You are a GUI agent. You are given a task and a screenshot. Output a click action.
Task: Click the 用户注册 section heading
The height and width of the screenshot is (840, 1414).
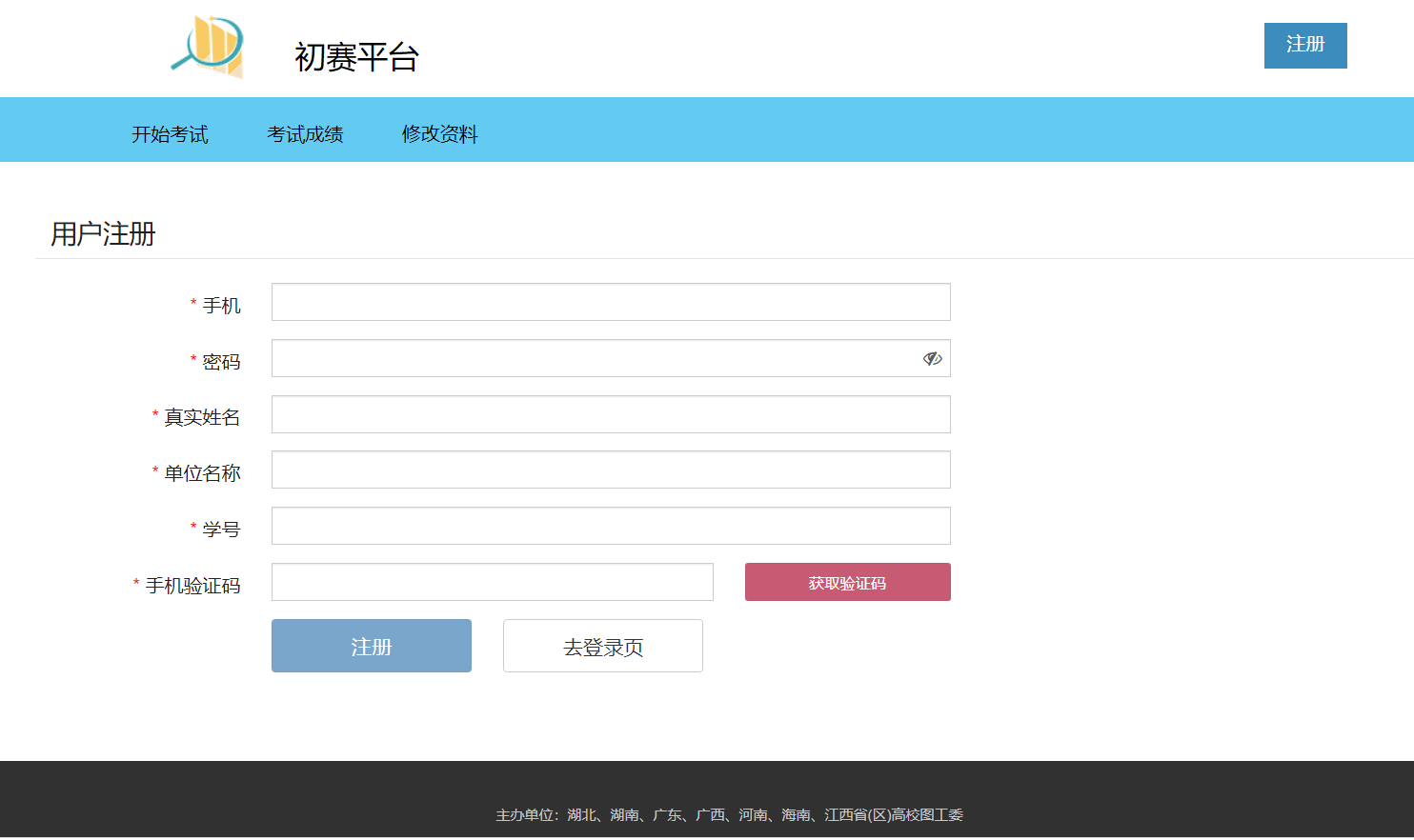[103, 233]
